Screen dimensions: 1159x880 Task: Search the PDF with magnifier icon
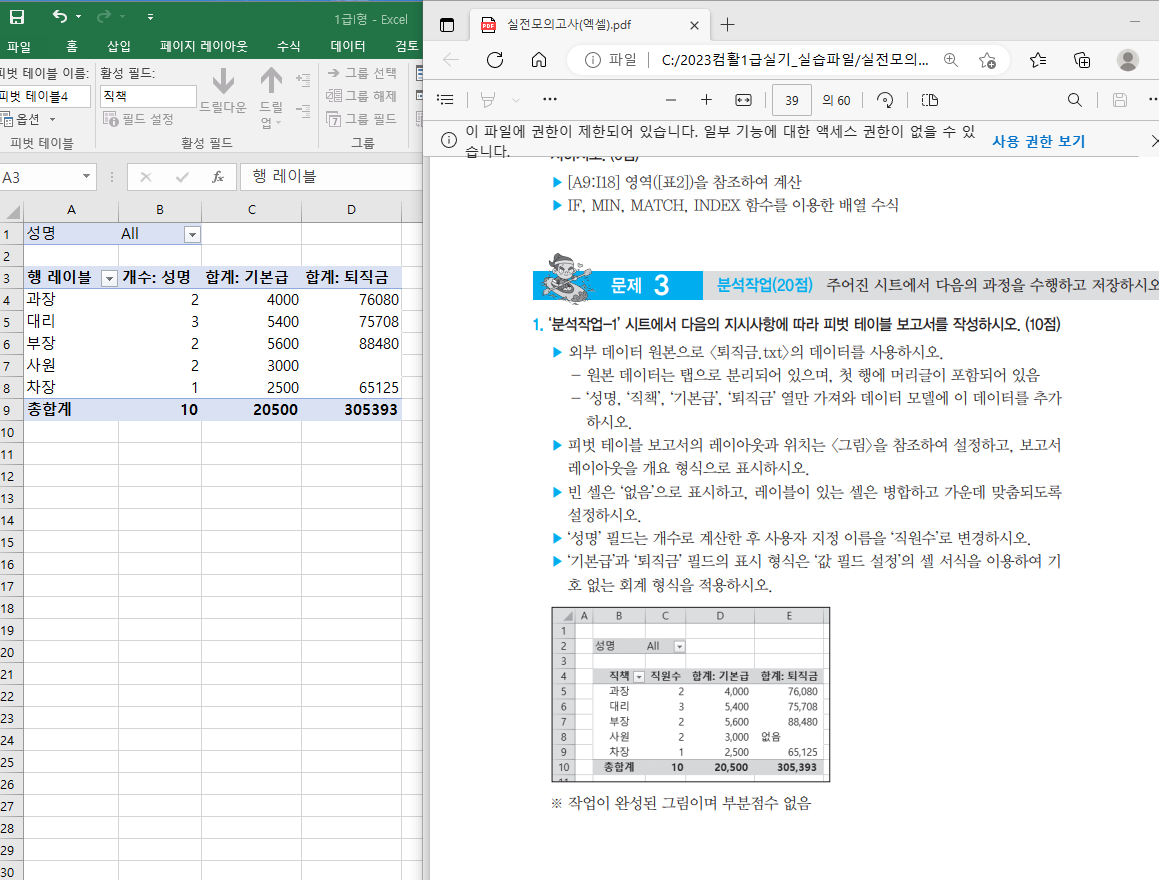1074,100
